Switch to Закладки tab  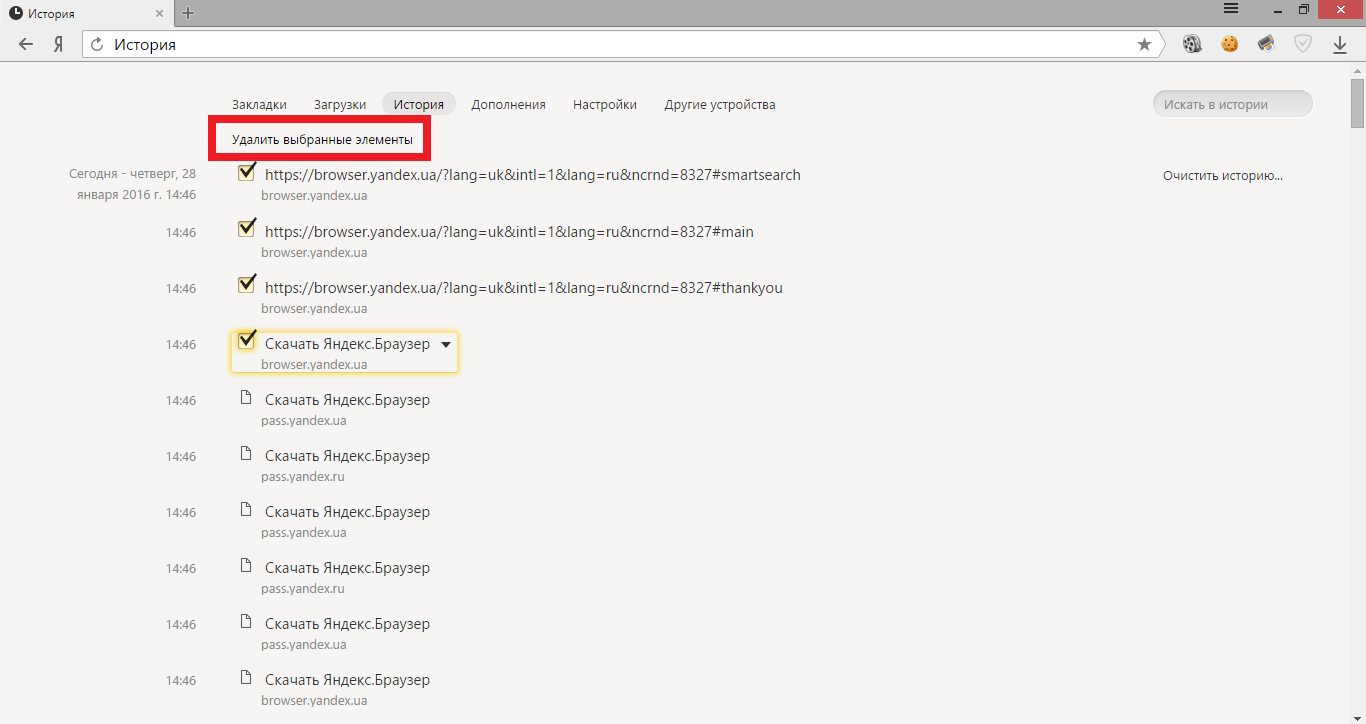point(259,104)
